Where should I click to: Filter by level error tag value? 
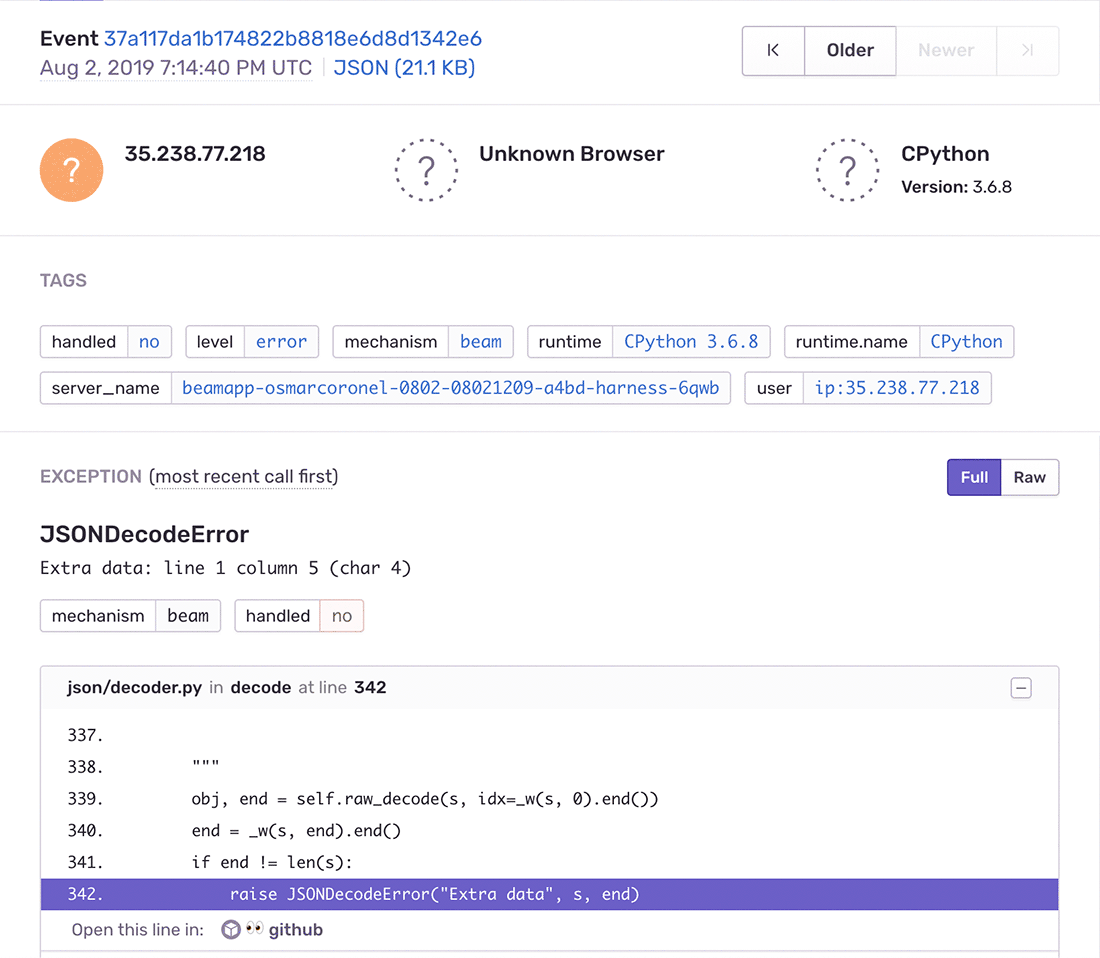tap(281, 342)
